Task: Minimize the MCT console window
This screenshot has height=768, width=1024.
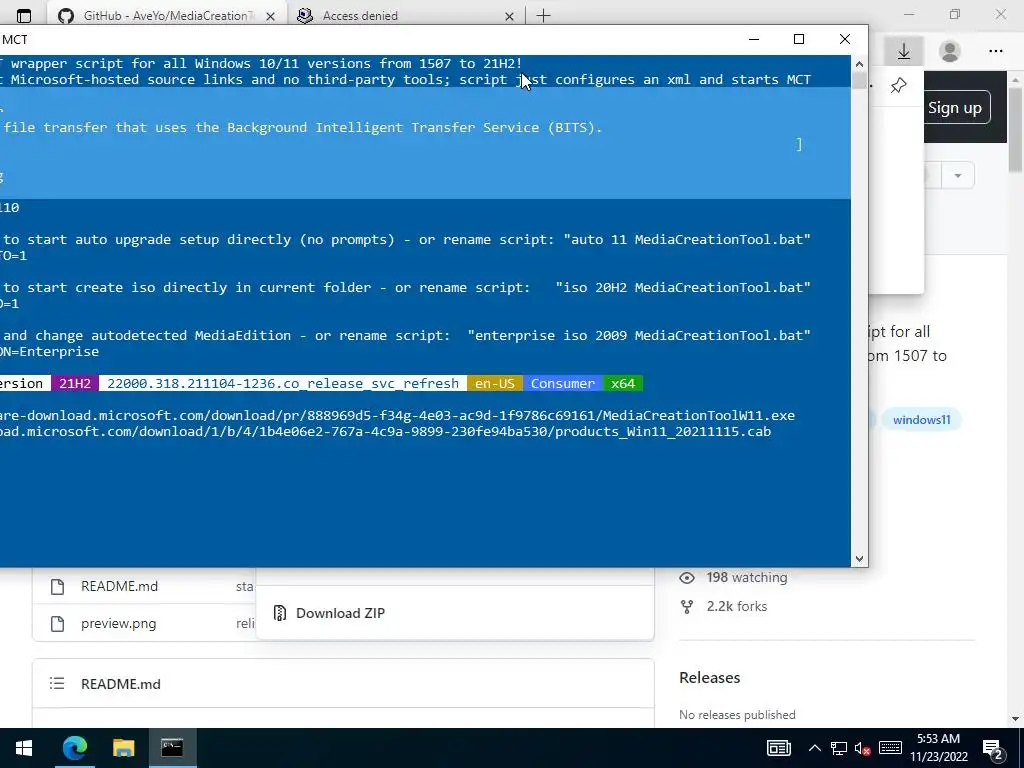Action: pos(754,39)
